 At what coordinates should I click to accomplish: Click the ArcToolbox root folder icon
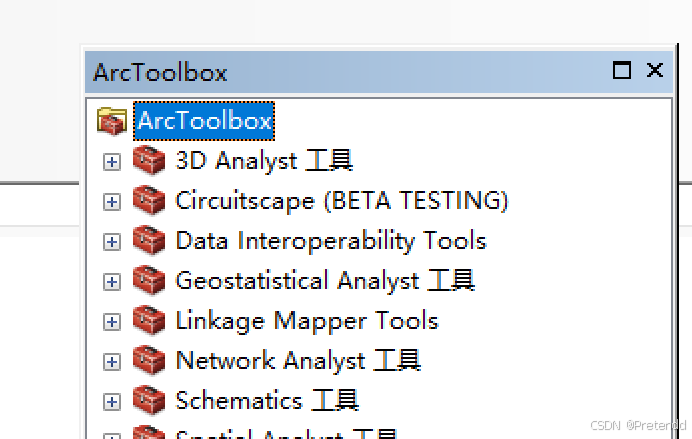click(x=112, y=121)
